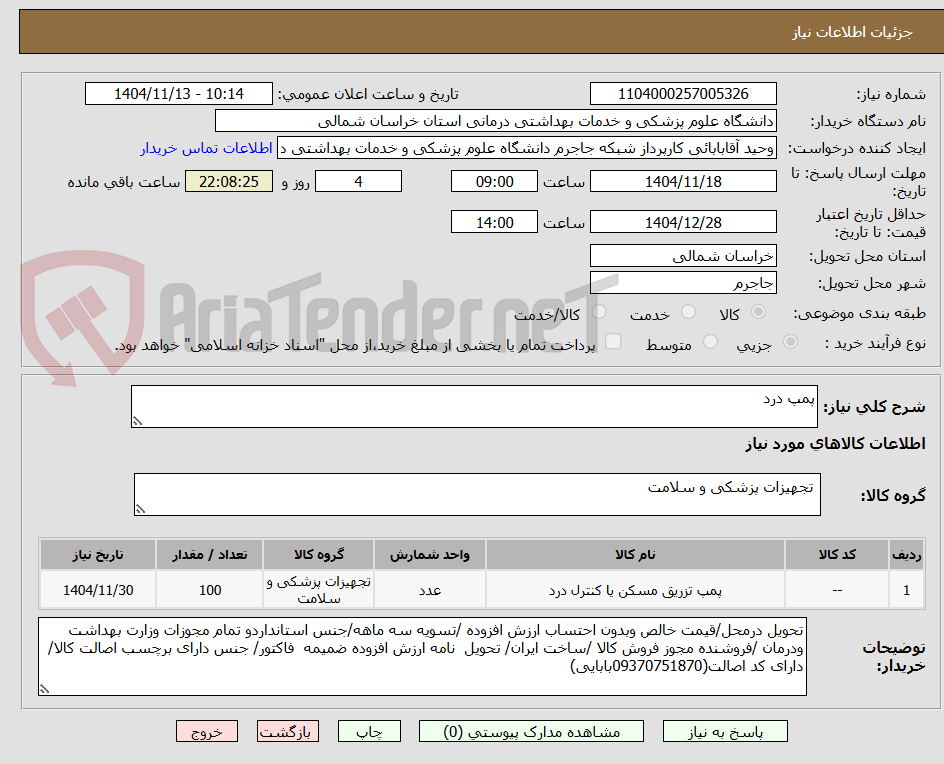Click the resize handle of شرح کلی نیاز box
Viewport: 944px width, 764px height.
click(x=137, y=421)
